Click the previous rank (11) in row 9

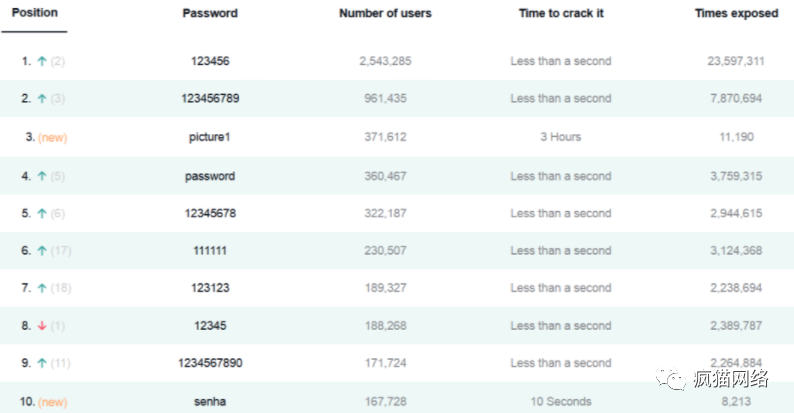[x=61, y=363]
